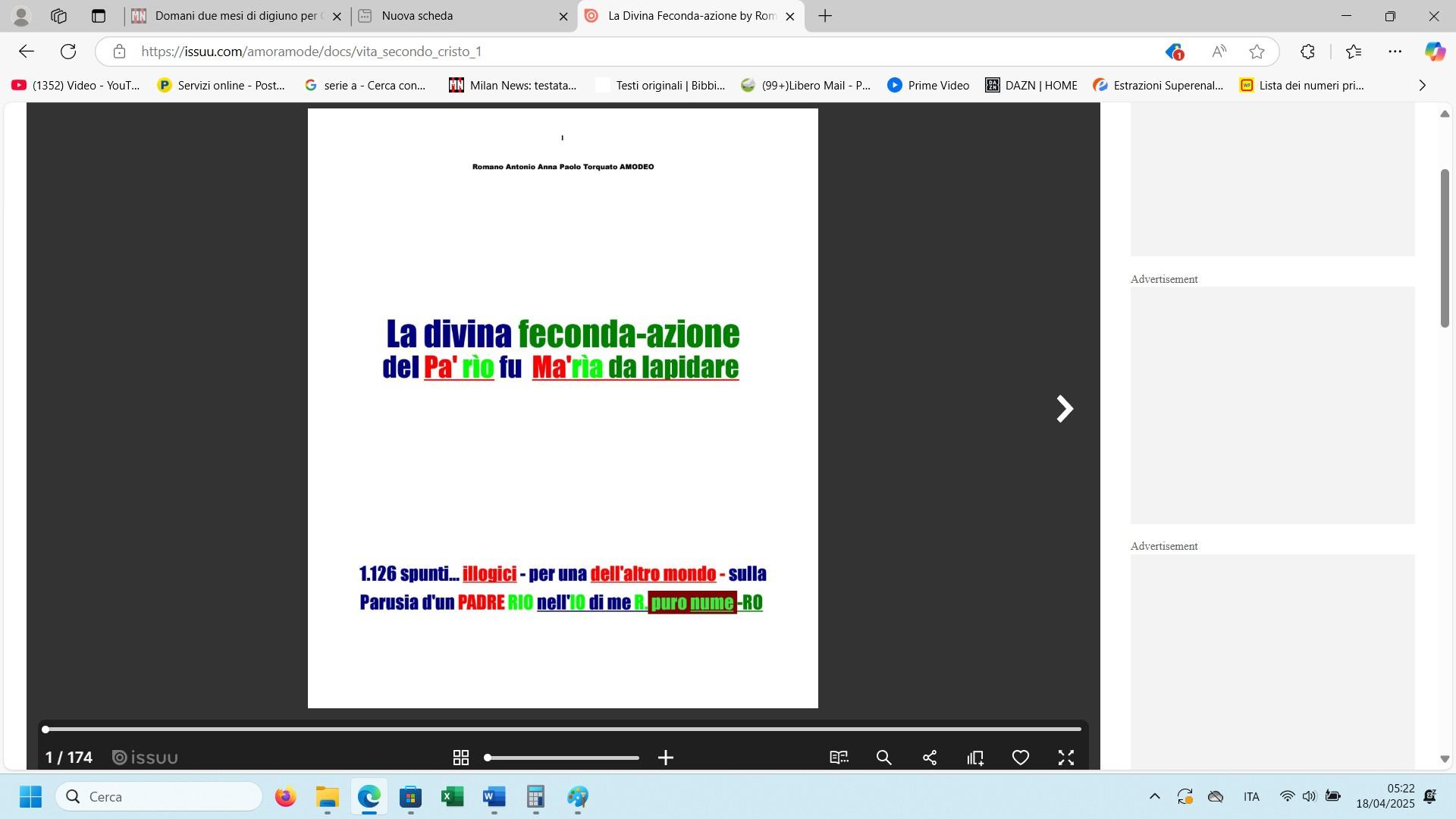
Task: Toggle favorite star in address bar
Action: (1257, 52)
